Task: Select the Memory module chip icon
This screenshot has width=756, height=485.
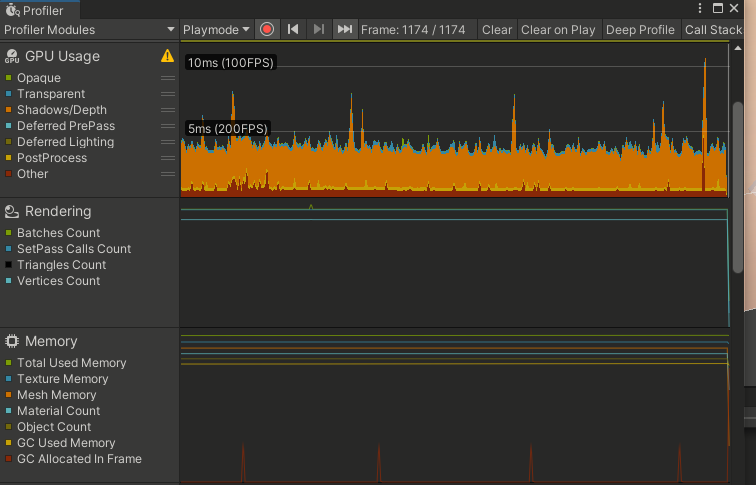Action: [x=13, y=341]
